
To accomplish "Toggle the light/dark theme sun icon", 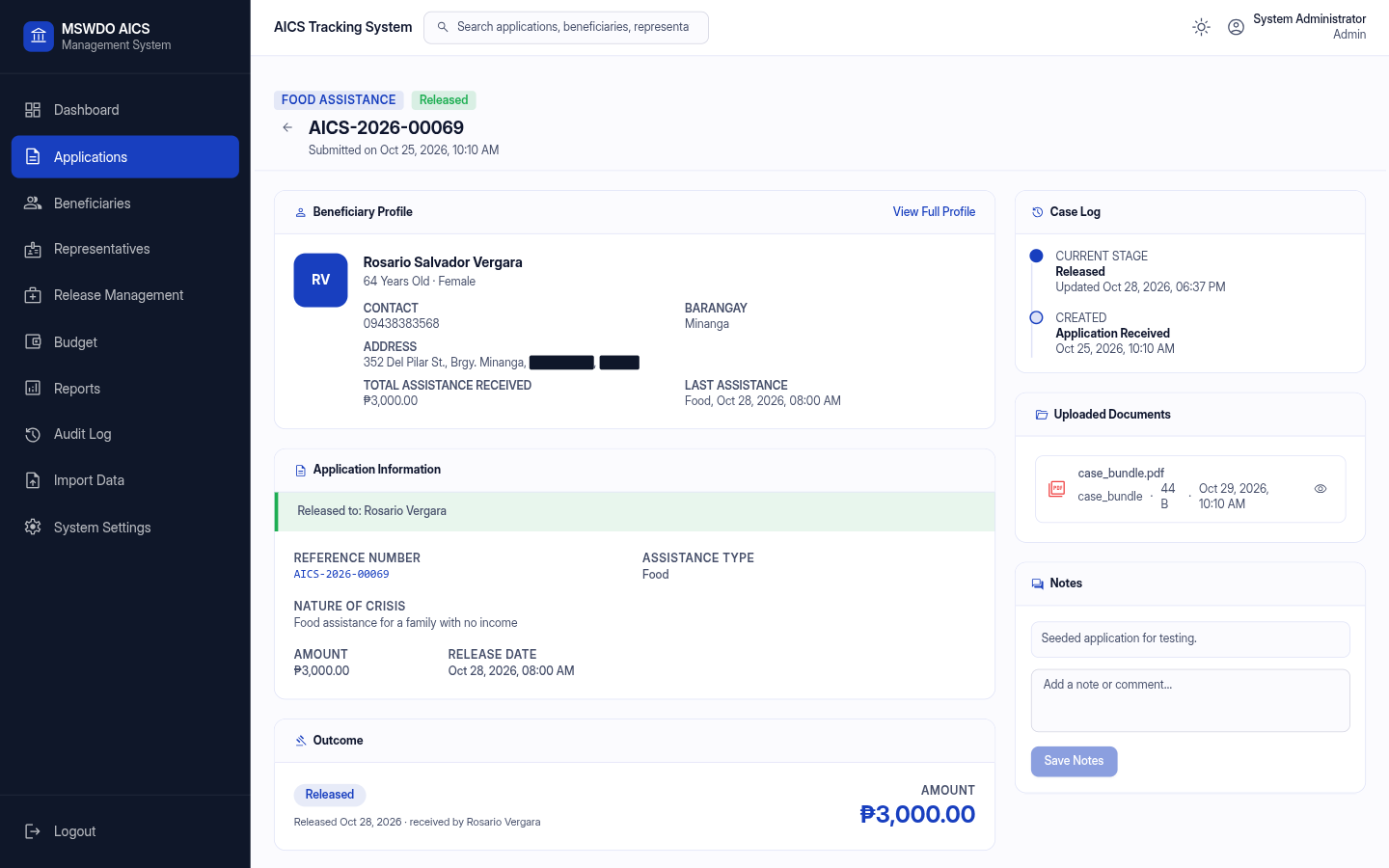I will 1201,27.
